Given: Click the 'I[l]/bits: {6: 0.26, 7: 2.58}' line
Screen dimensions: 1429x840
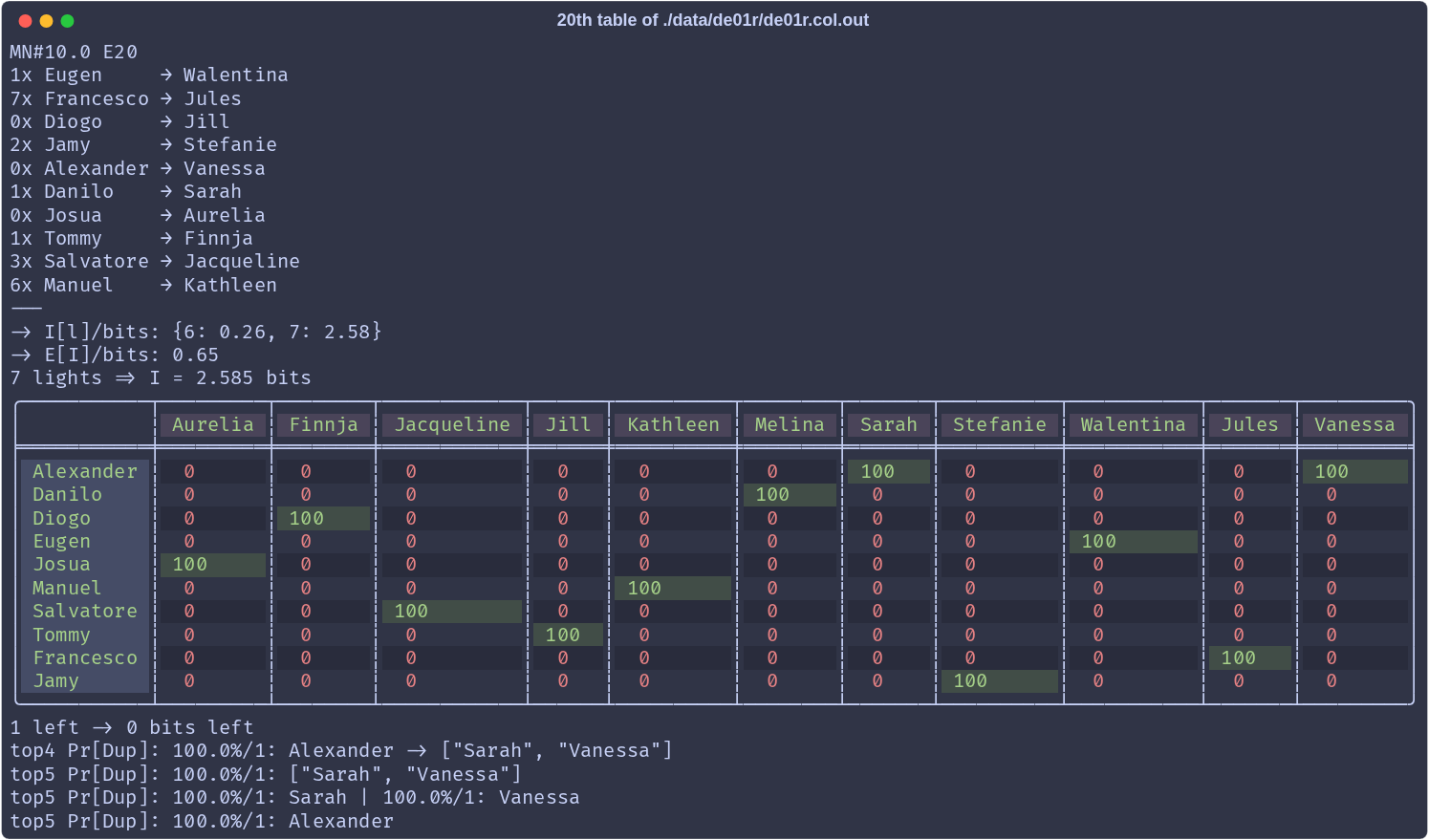Looking at the screenshot, I should (x=196, y=332).
